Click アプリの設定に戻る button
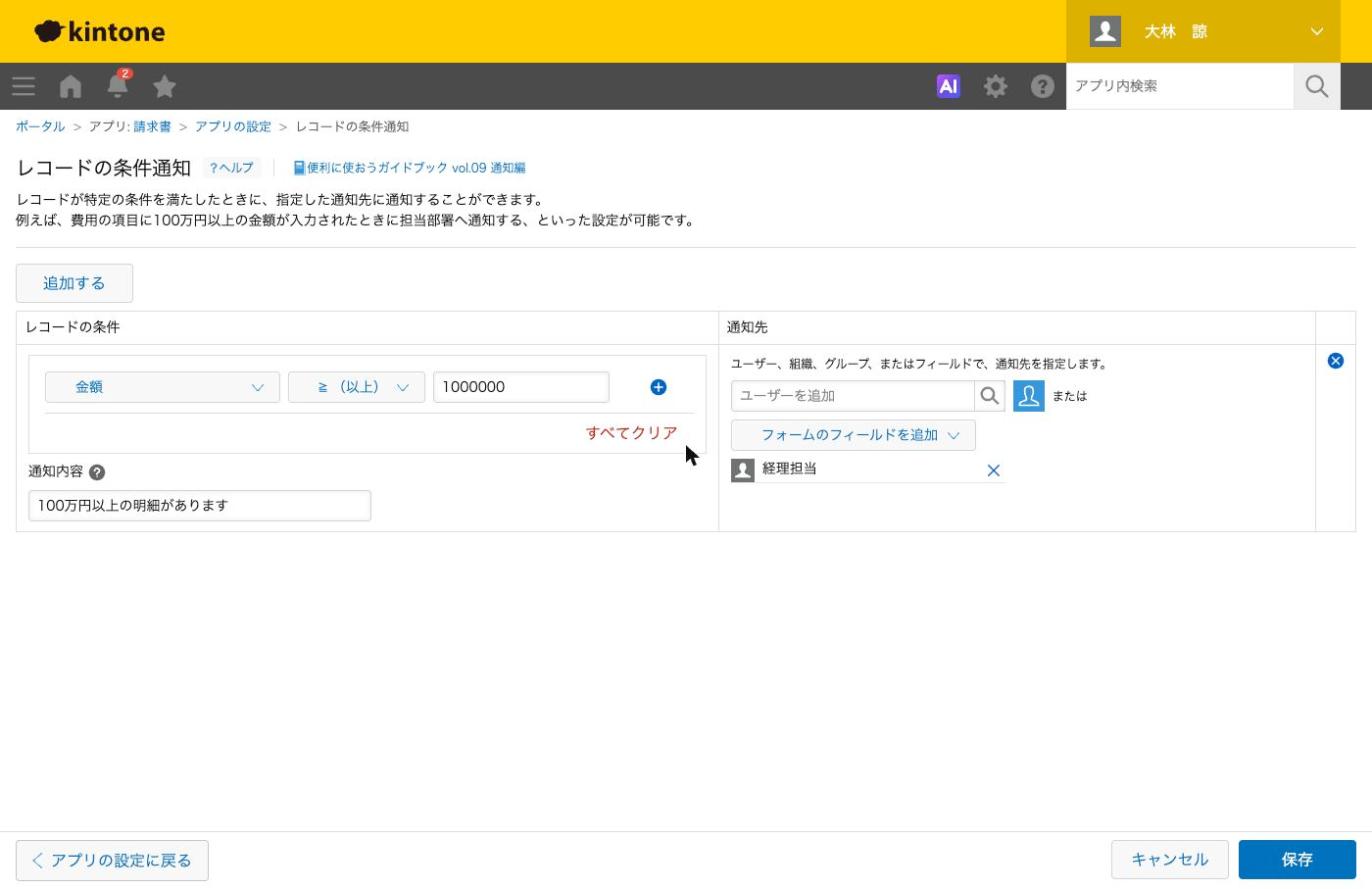The height and width of the screenshot is (889, 1372). coord(112,860)
